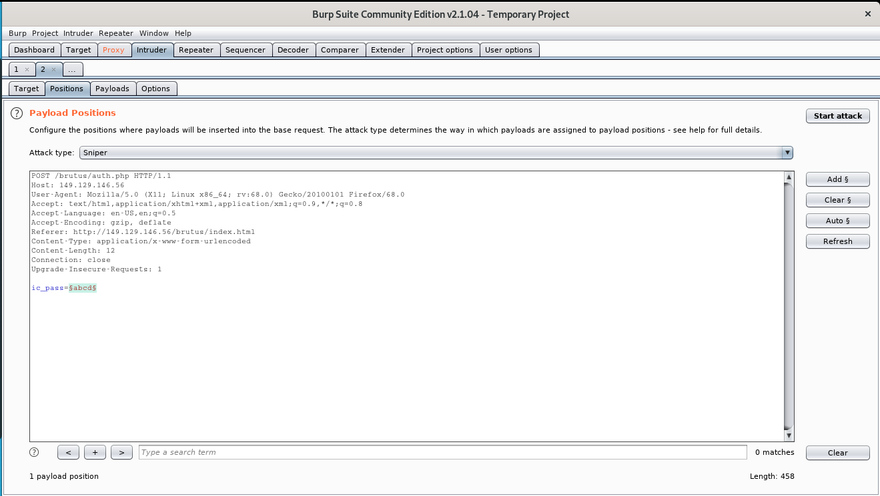Open the User options tab
Image resolution: width=880 pixels, height=496 pixels.
(x=508, y=50)
